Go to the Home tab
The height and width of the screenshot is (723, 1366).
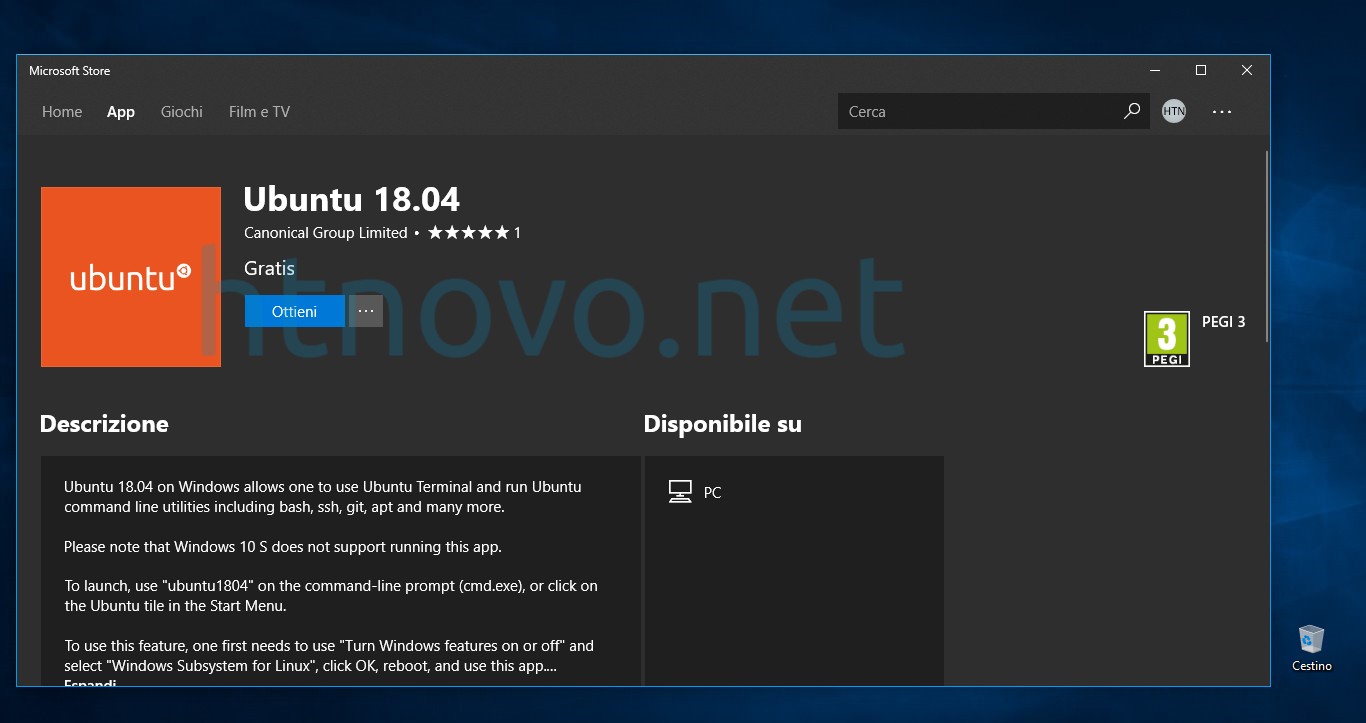pos(62,111)
